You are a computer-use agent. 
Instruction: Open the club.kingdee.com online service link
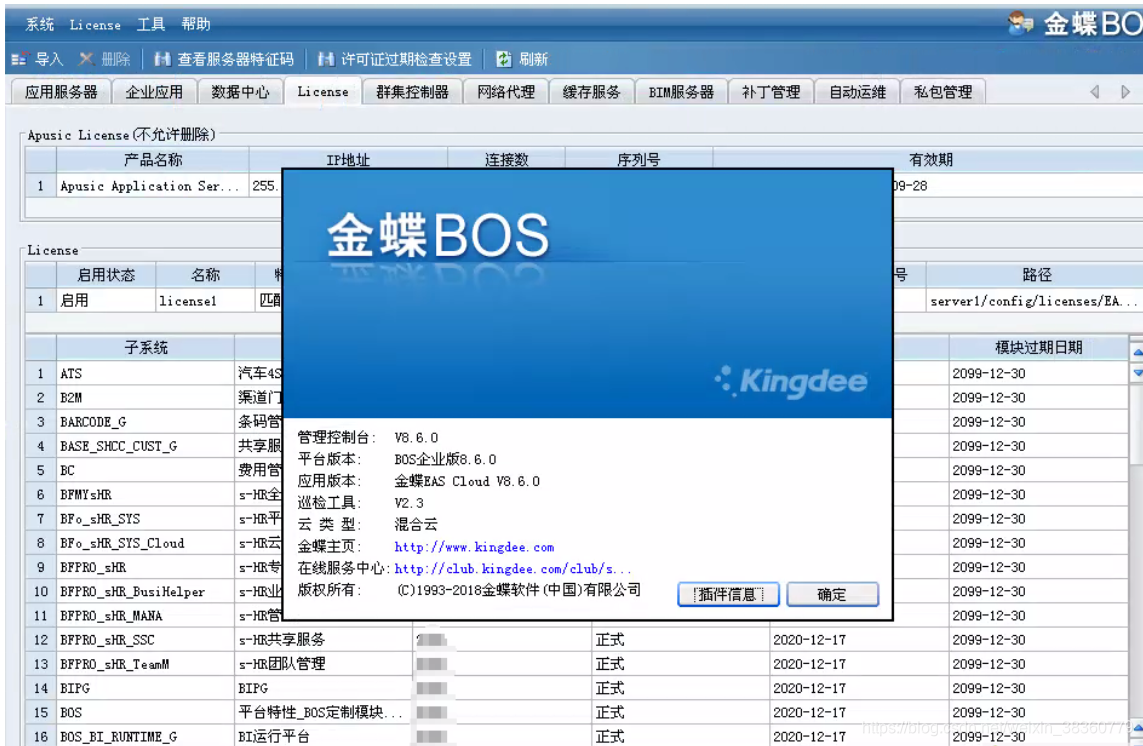(x=512, y=568)
